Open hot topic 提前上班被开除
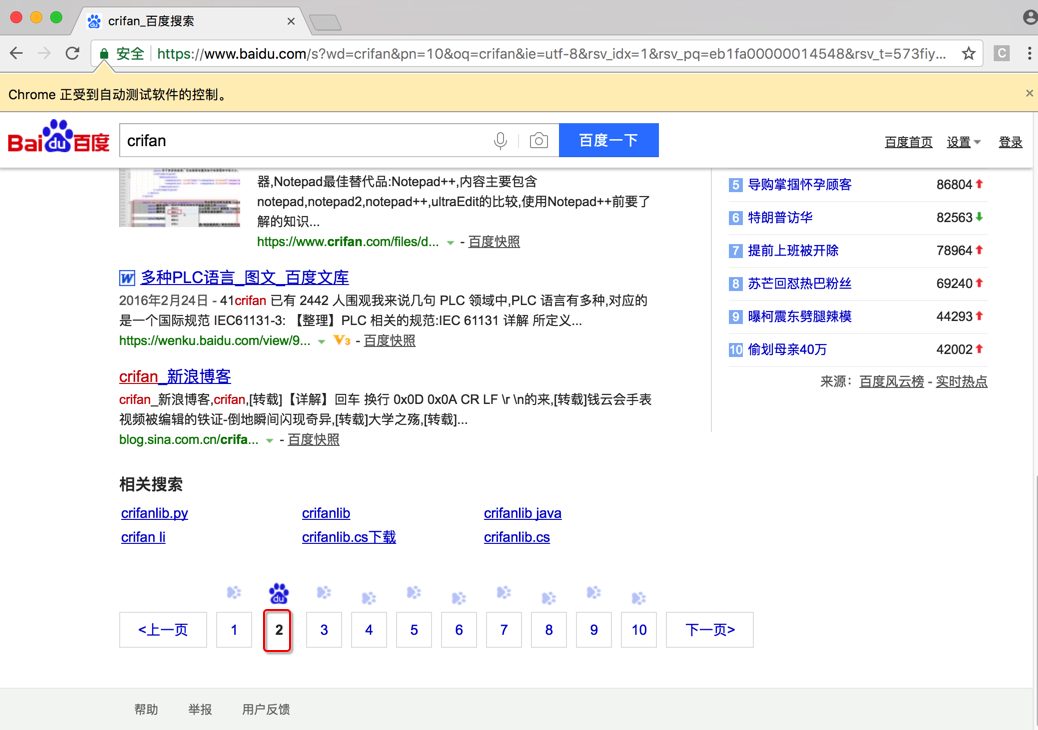This screenshot has width=1038, height=730. tap(793, 251)
